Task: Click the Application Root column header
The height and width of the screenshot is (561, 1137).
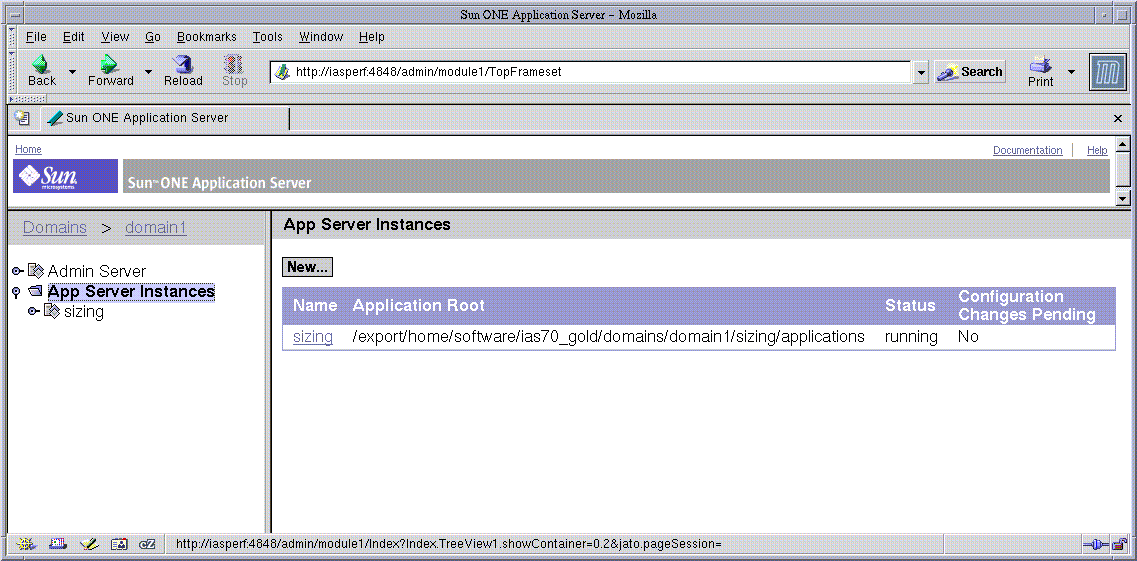Action: coord(418,306)
